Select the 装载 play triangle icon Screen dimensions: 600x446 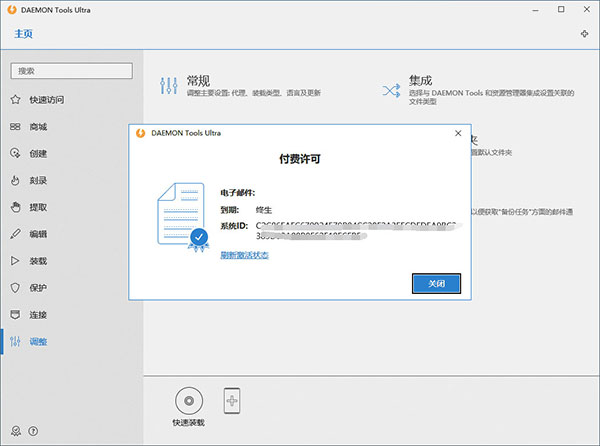pyautogui.click(x=15, y=261)
